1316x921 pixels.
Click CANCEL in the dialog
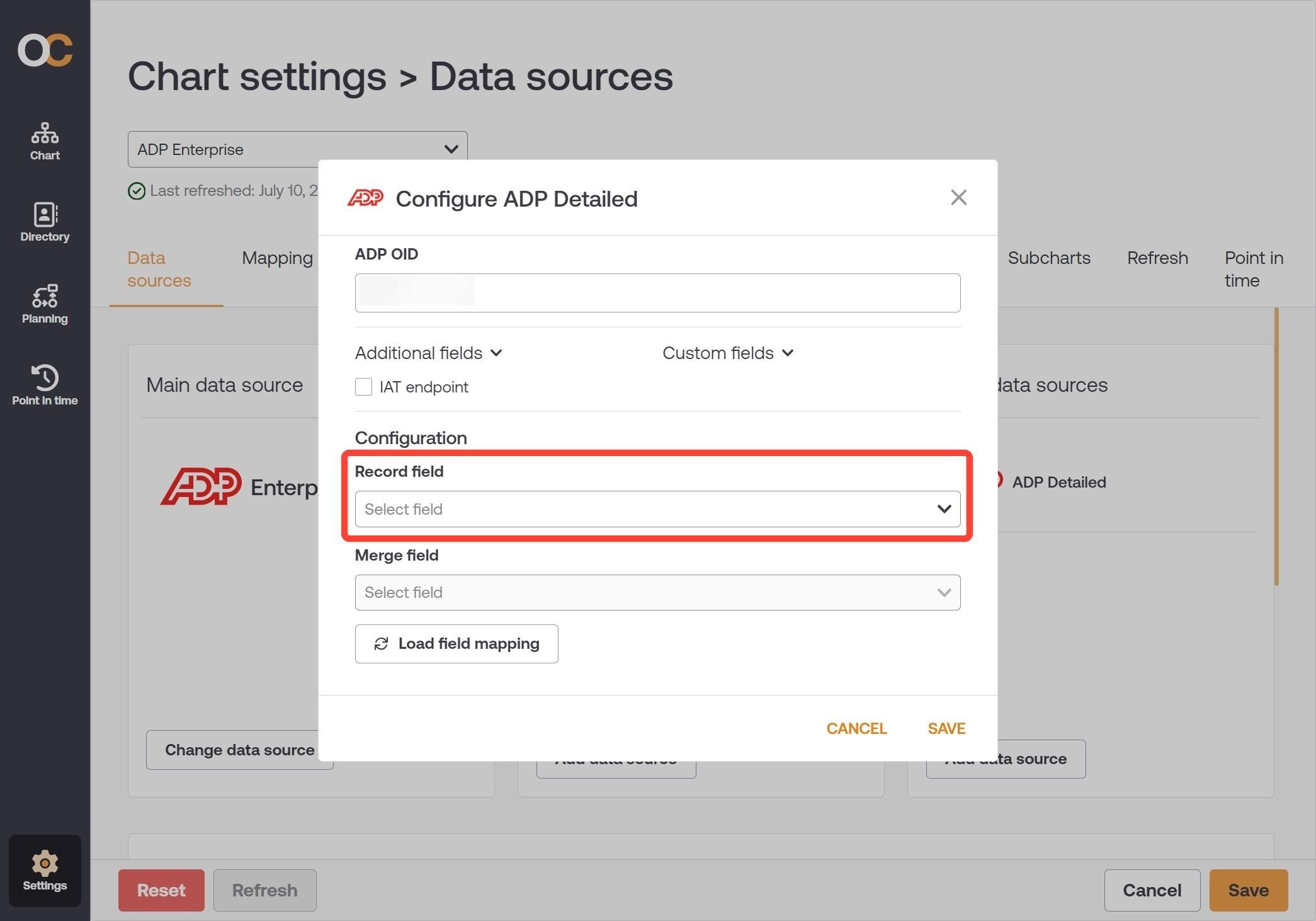coord(856,728)
